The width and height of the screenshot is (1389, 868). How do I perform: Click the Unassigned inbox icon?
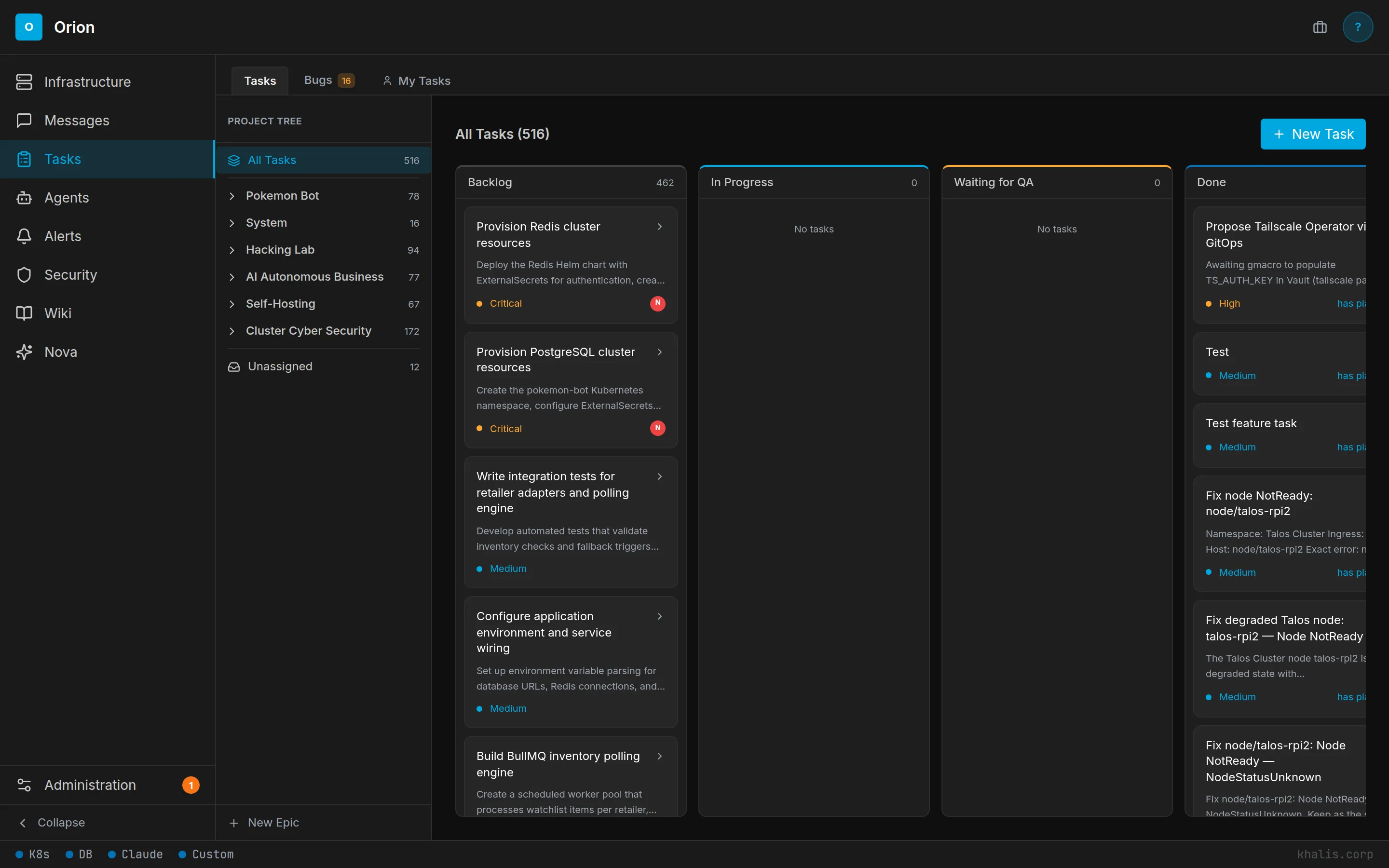click(x=233, y=366)
